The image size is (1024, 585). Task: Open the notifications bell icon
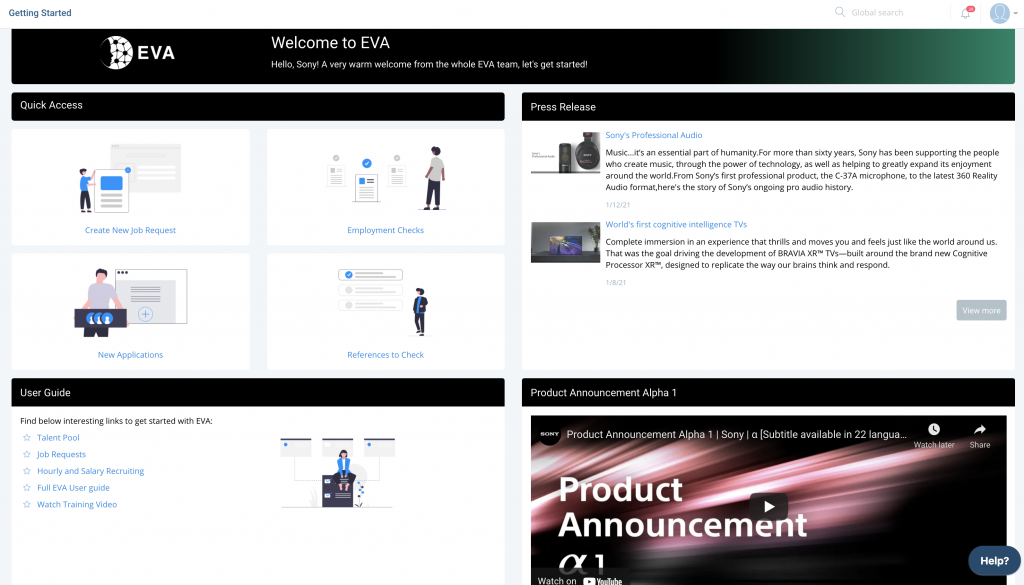coord(966,12)
